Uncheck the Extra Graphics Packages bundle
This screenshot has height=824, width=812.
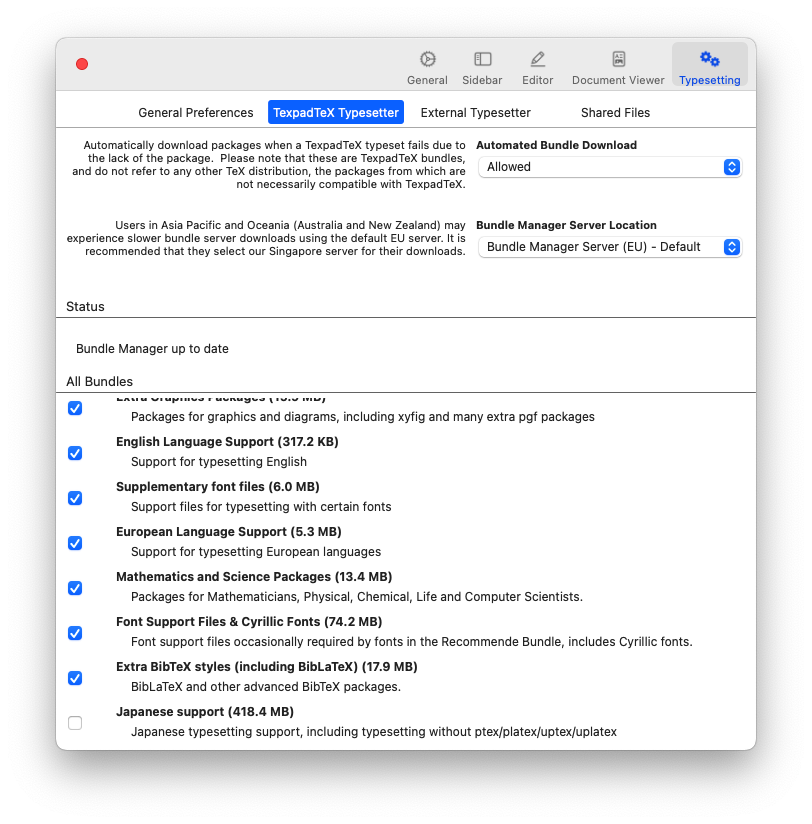tap(75, 408)
